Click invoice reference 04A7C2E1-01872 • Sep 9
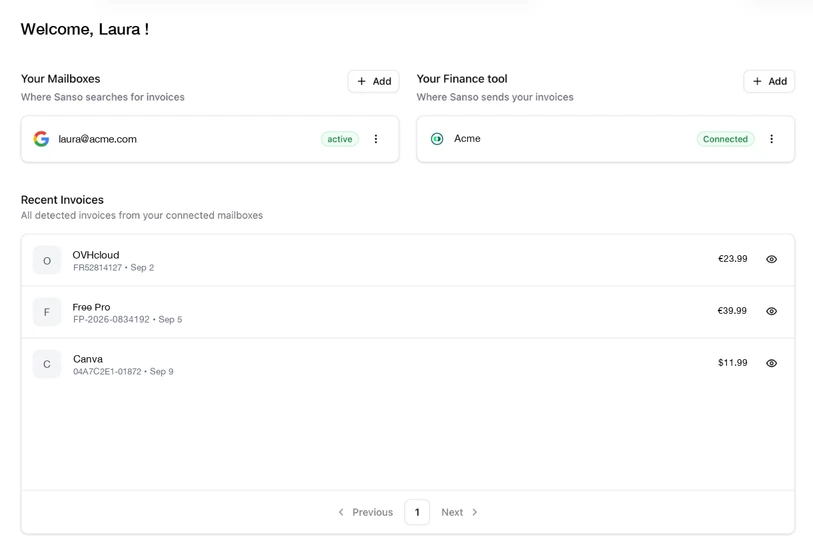The image size is (813, 553). pos(123,371)
